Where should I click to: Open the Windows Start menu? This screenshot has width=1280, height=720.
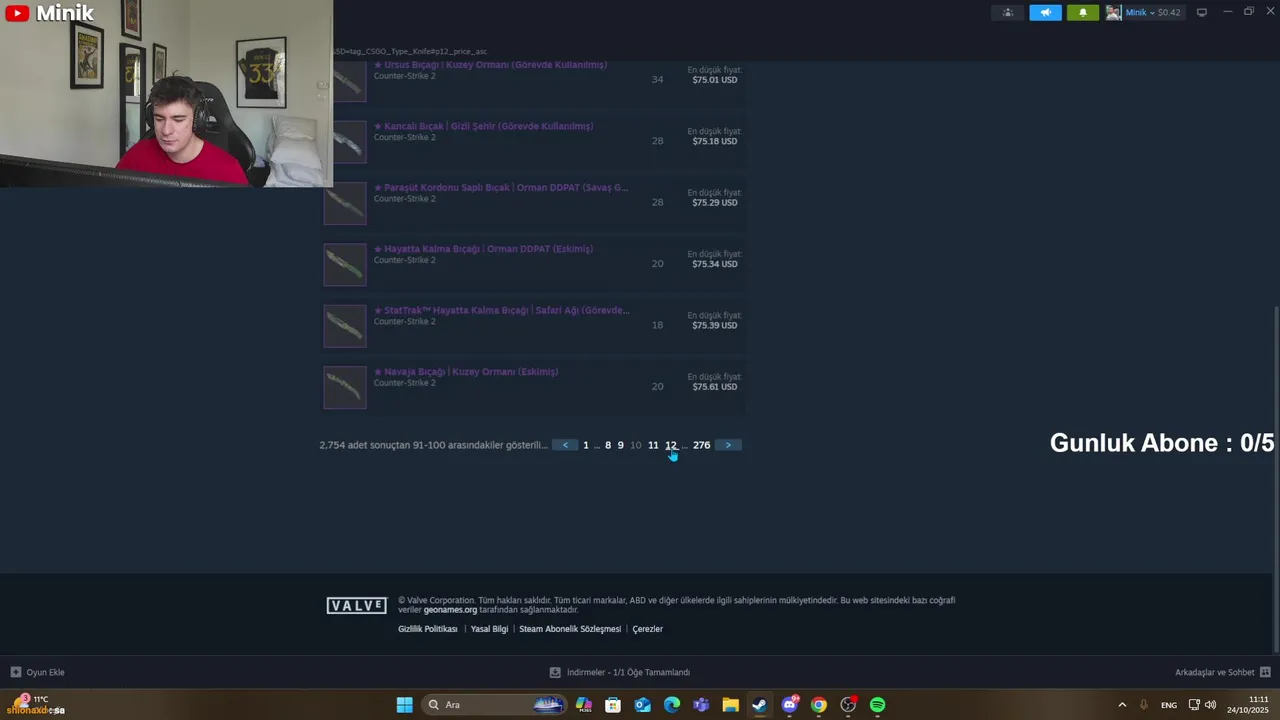(x=405, y=705)
